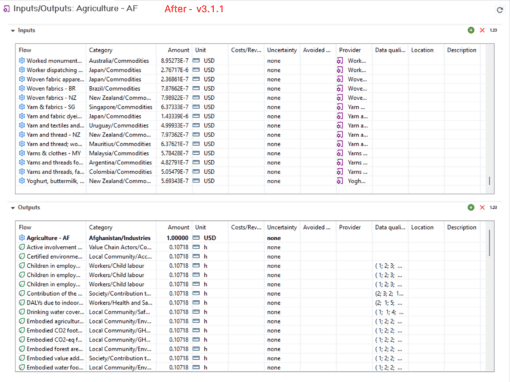Viewport: 510px width, 382px height.
Task: Click the refresh icon at top right
Action: pos(500,10)
